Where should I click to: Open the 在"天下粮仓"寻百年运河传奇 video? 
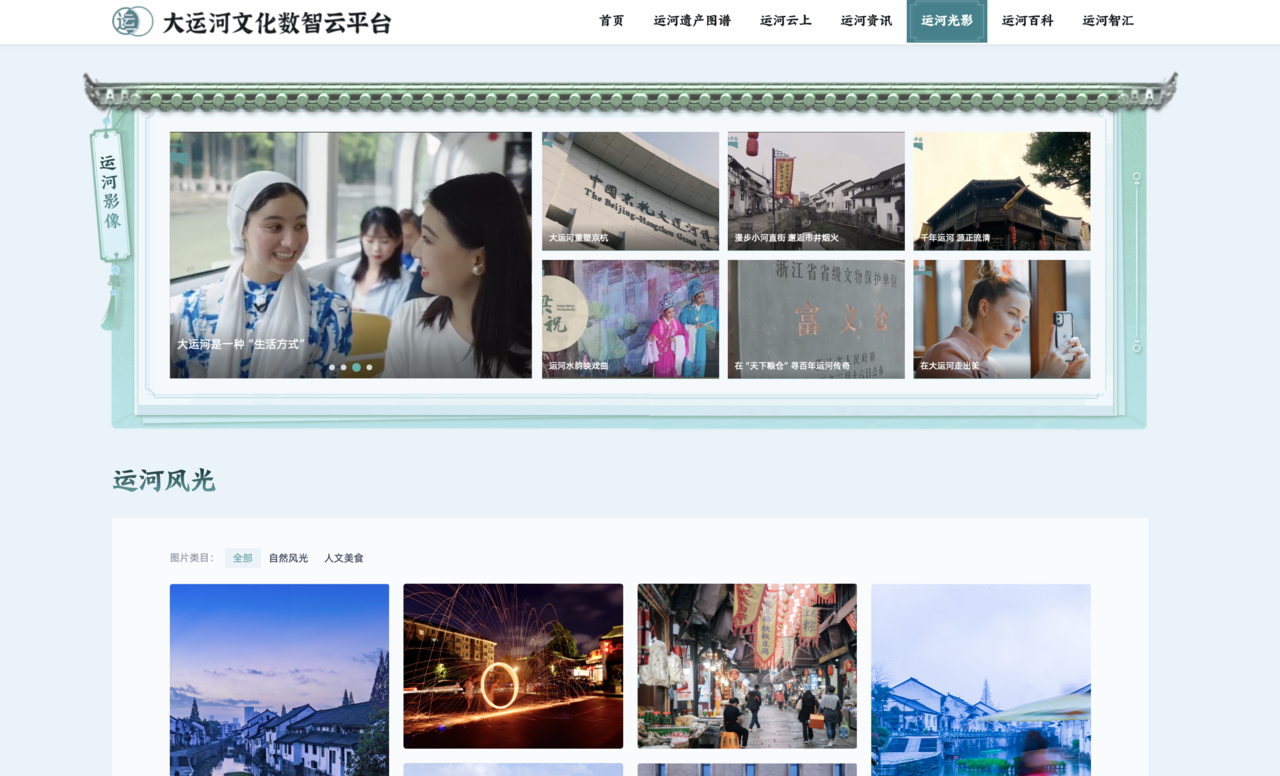point(816,318)
